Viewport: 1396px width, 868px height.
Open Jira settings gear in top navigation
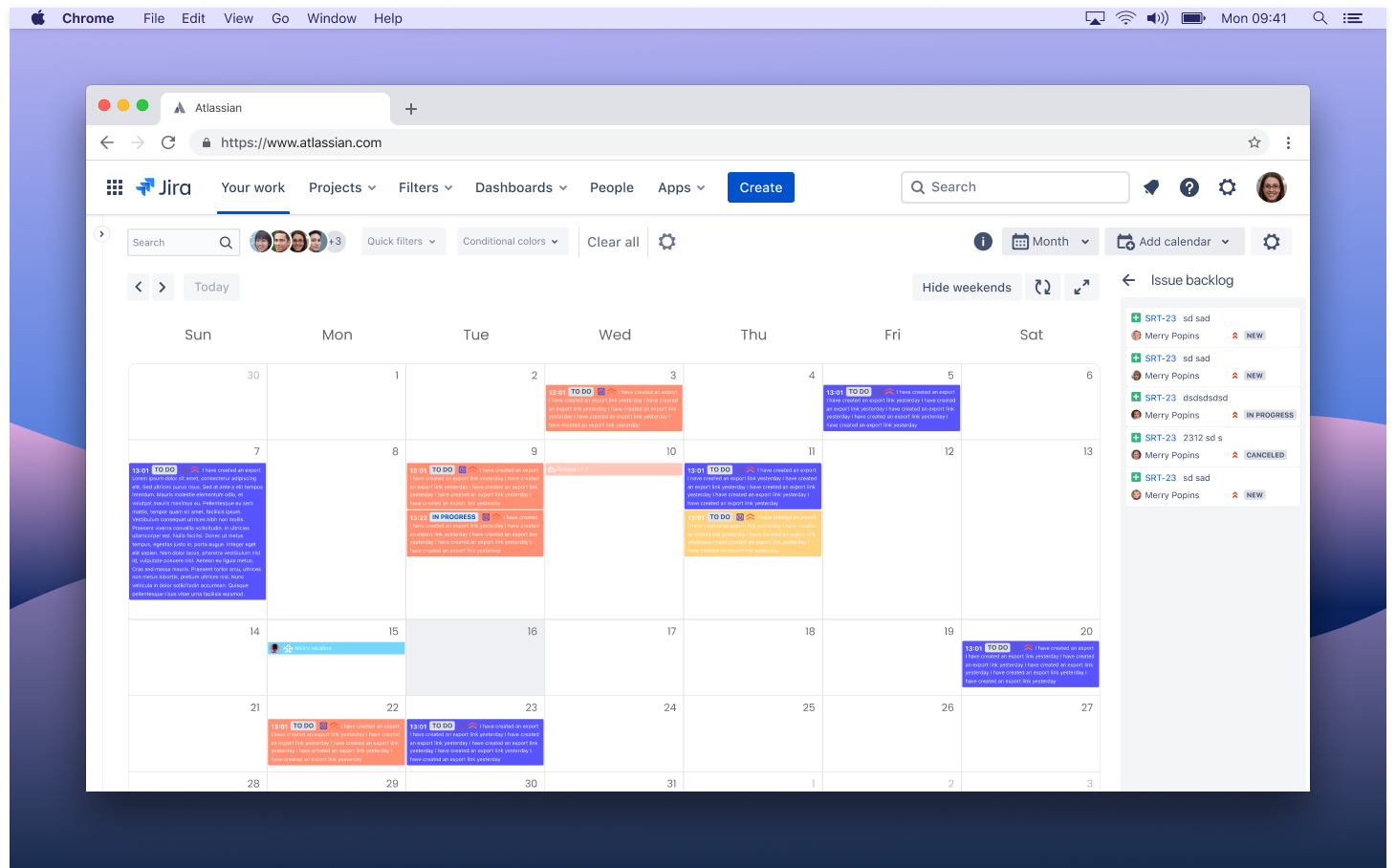(x=1228, y=187)
